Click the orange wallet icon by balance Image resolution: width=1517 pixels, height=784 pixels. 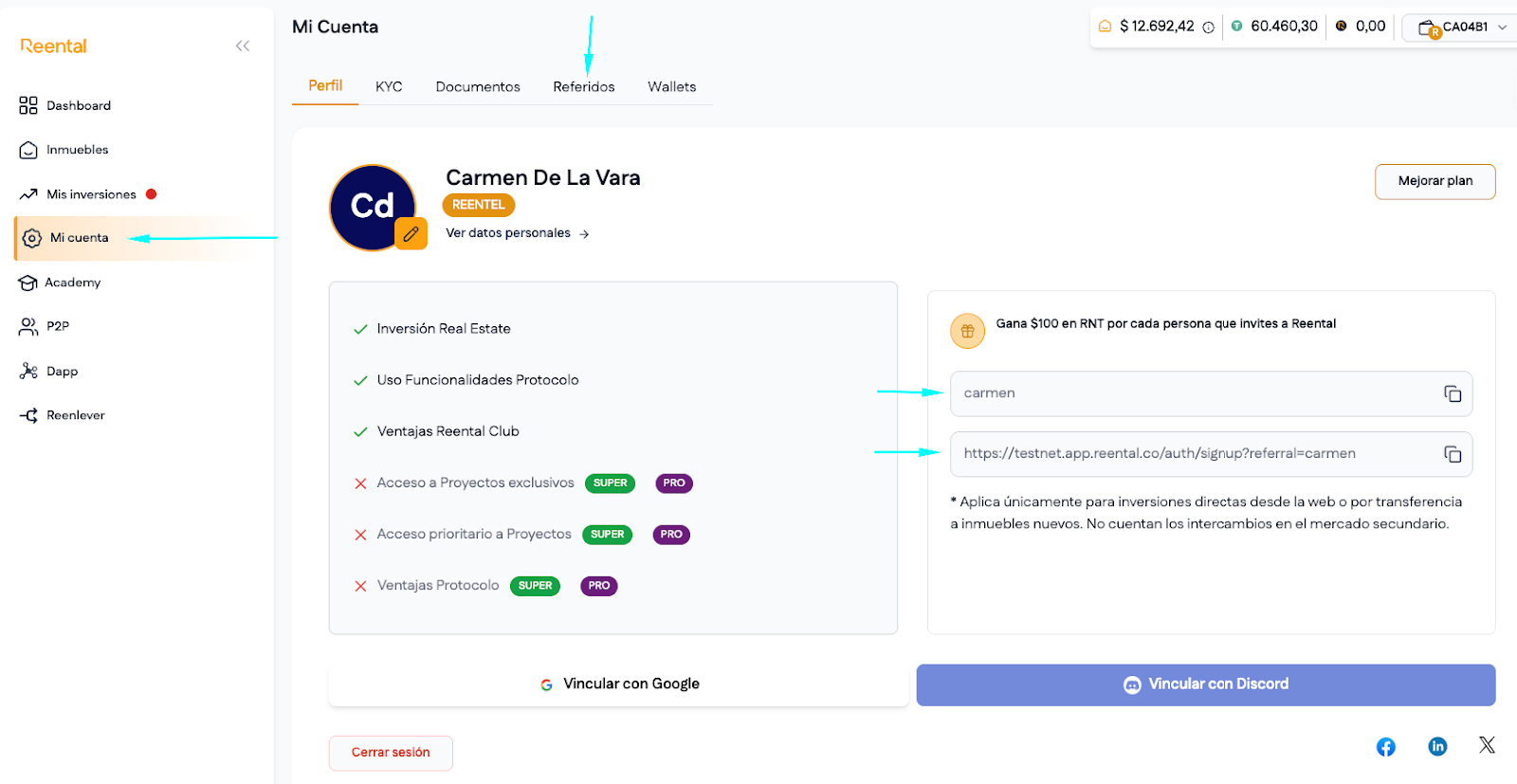pyautogui.click(x=1105, y=27)
